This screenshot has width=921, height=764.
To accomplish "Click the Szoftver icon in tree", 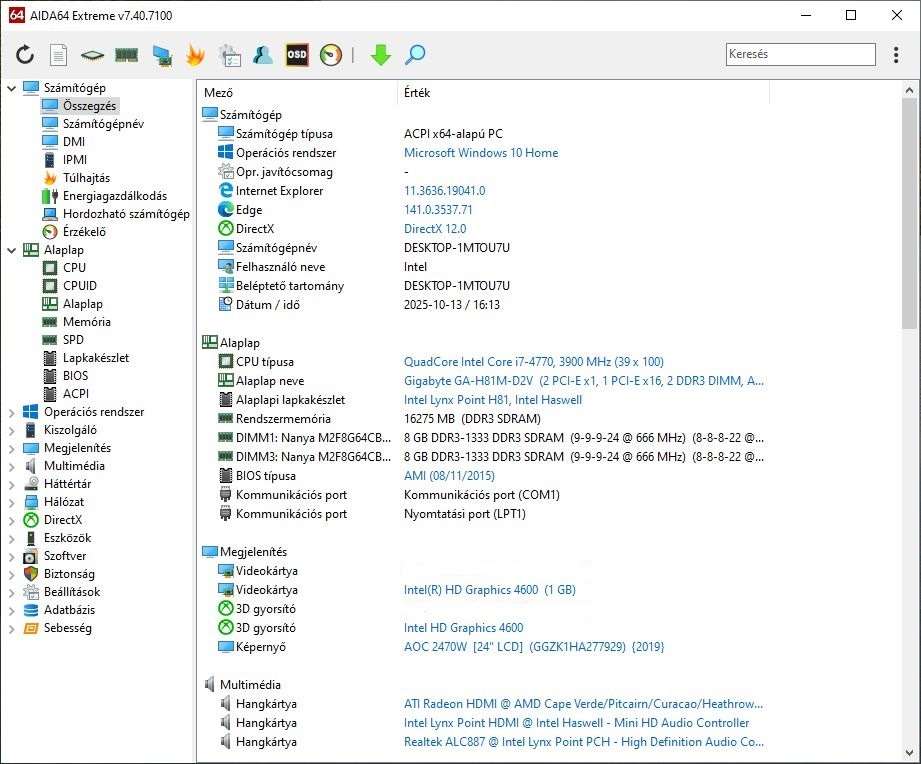I will (x=31, y=556).
